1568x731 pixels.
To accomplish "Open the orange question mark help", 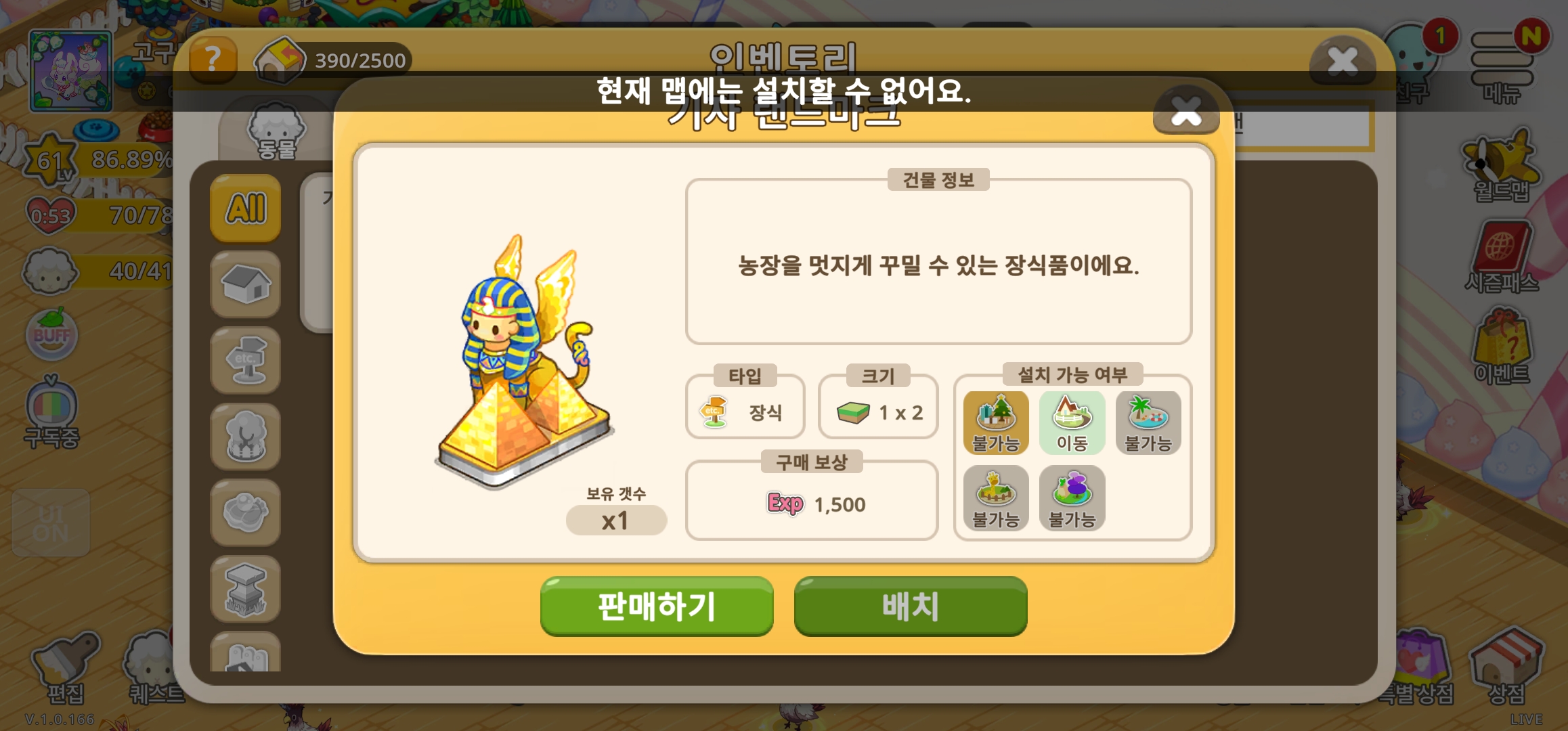I will [x=213, y=60].
